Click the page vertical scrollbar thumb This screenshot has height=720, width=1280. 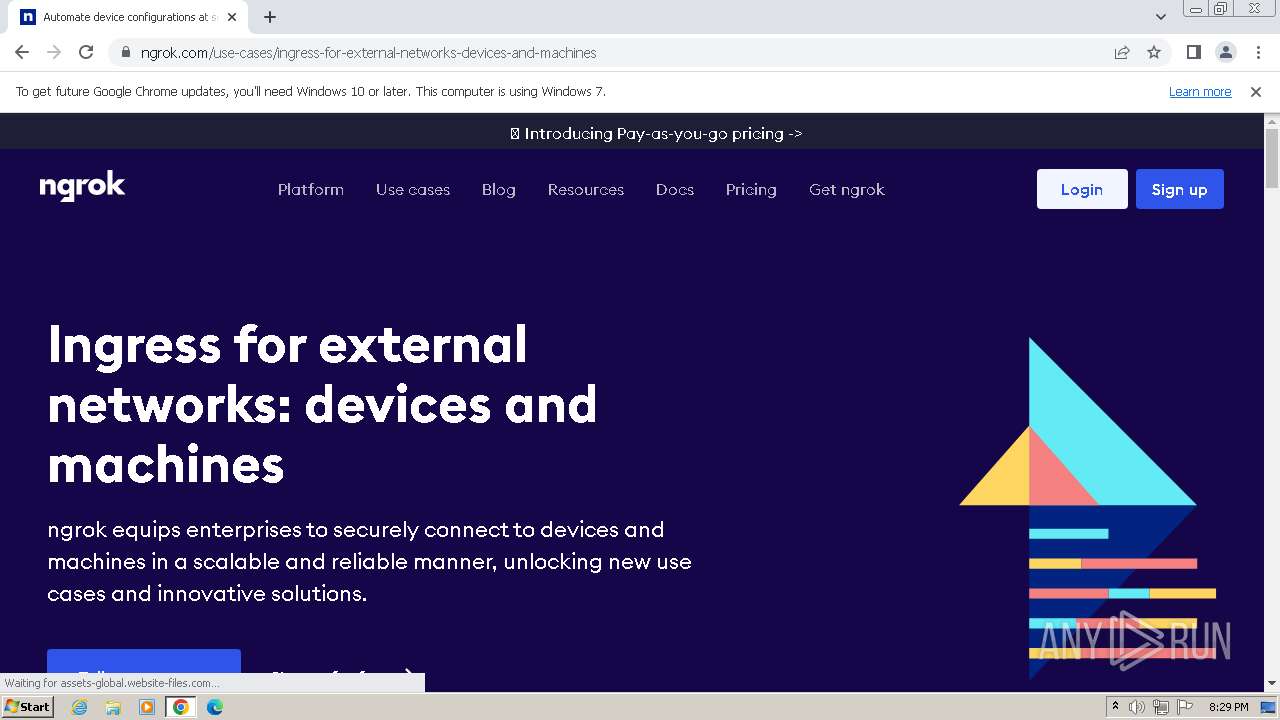click(1272, 158)
